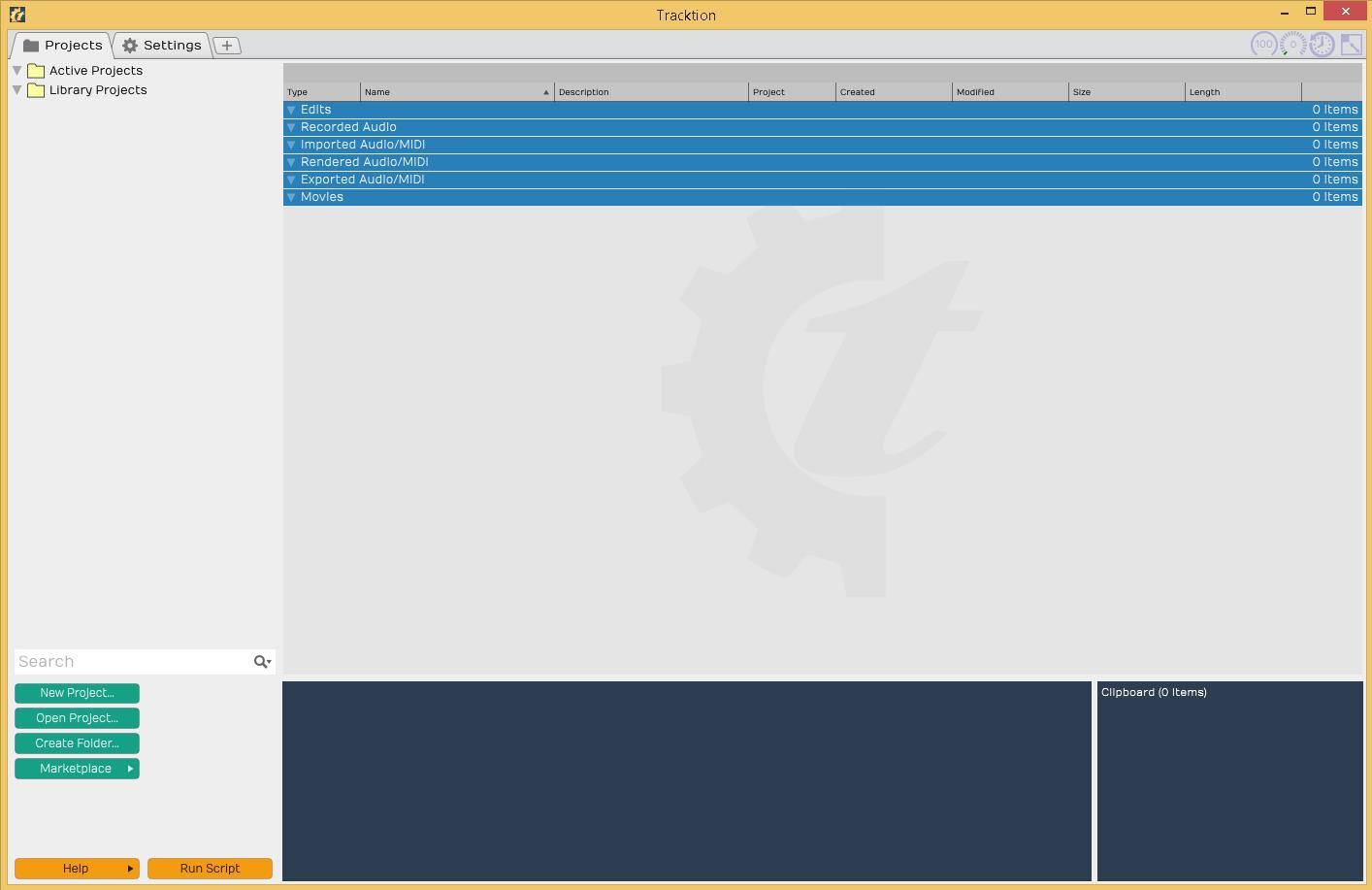Viewport: 1372px width, 890px height.
Task: Collapse the Active Projects tree item
Action: click(x=16, y=70)
